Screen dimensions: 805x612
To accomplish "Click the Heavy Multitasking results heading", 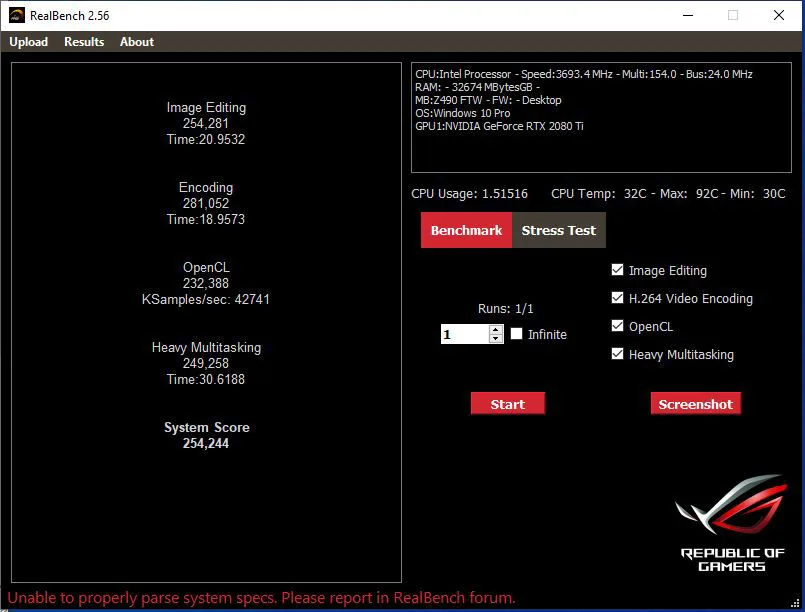I will point(206,348).
